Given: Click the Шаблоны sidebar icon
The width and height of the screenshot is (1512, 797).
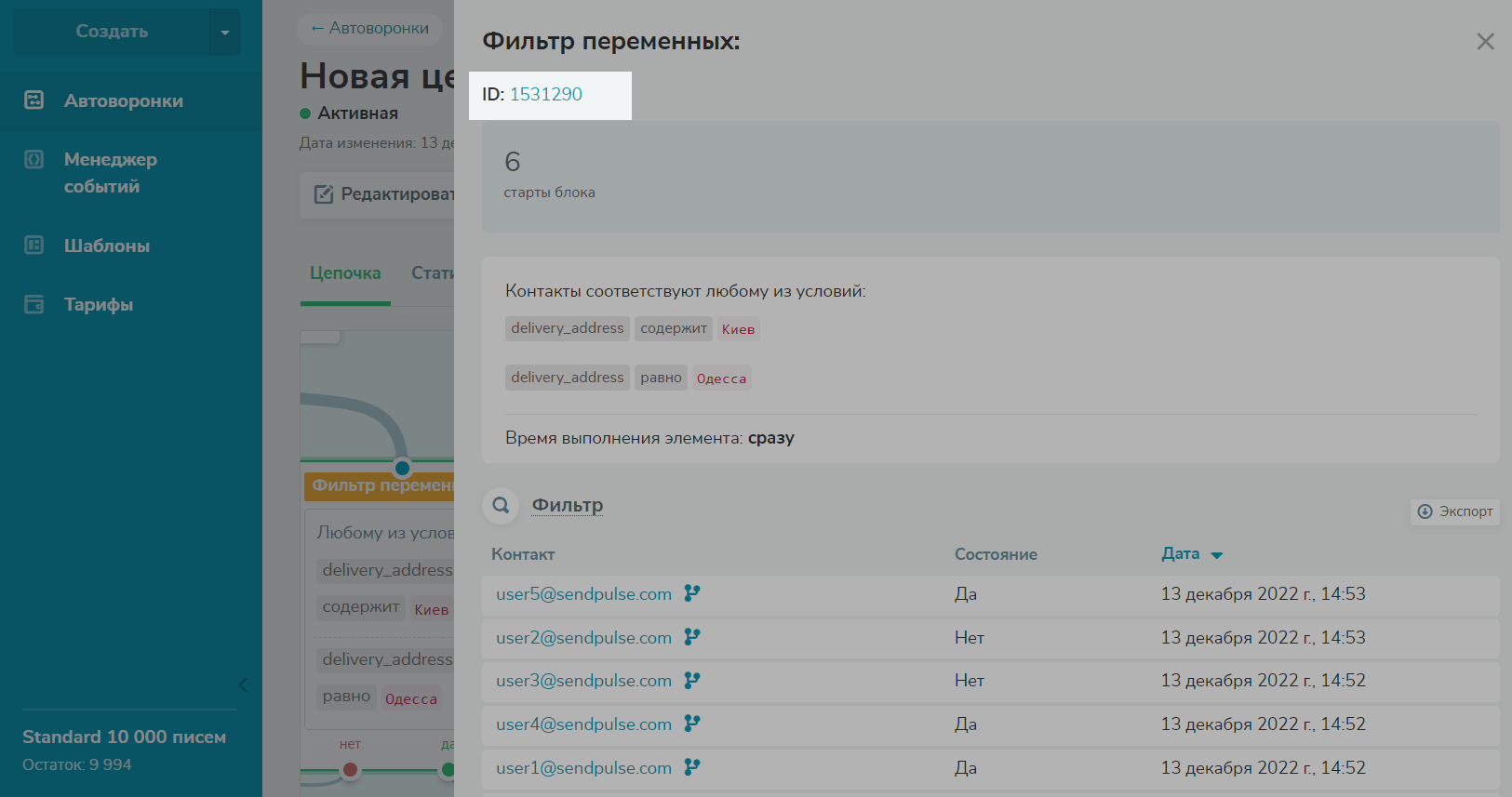Looking at the screenshot, I should 34,246.
